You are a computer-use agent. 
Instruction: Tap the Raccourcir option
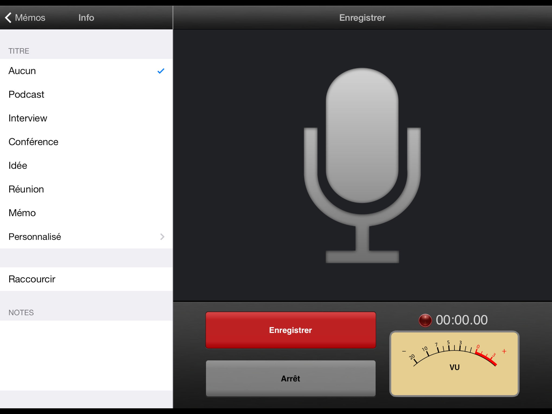click(86, 279)
